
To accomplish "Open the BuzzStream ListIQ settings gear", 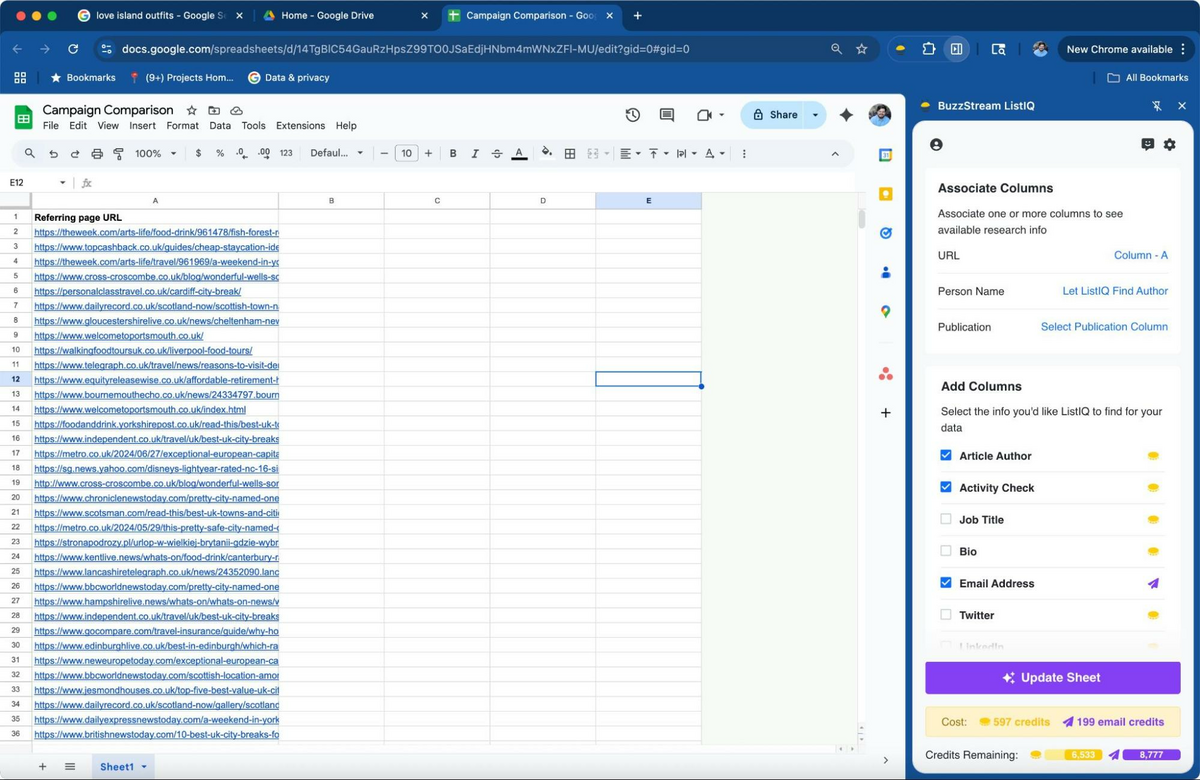I will [x=1169, y=144].
